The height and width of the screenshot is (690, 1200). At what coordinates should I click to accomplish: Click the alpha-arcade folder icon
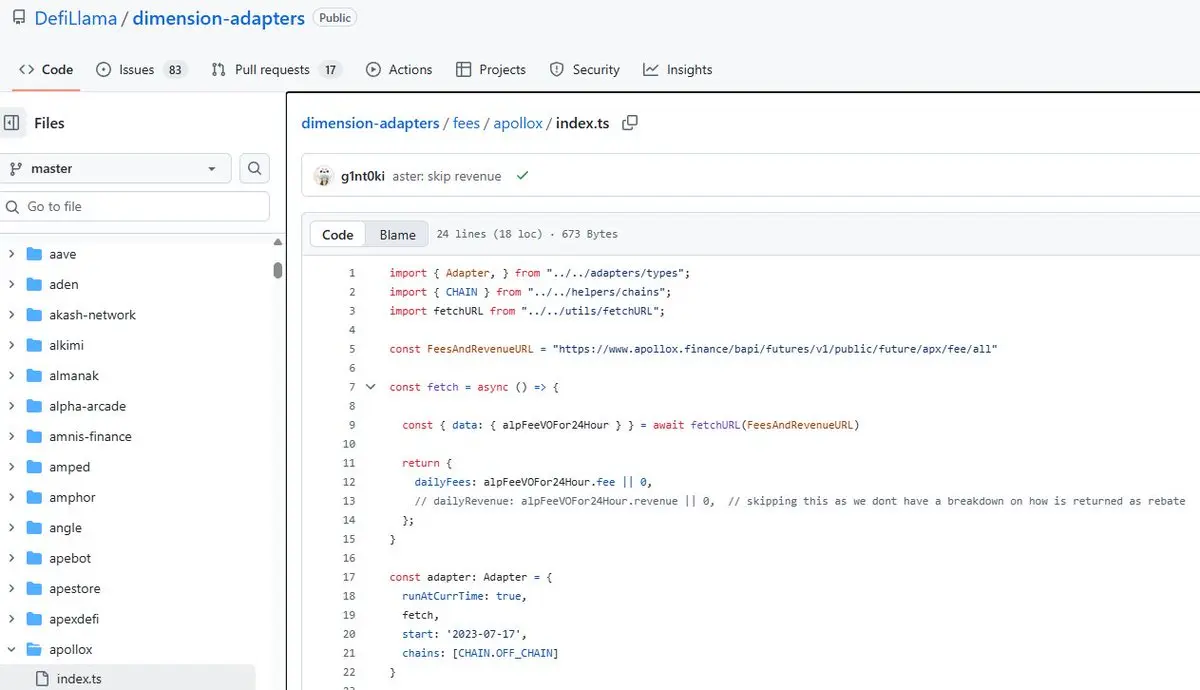(x=34, y=406)
